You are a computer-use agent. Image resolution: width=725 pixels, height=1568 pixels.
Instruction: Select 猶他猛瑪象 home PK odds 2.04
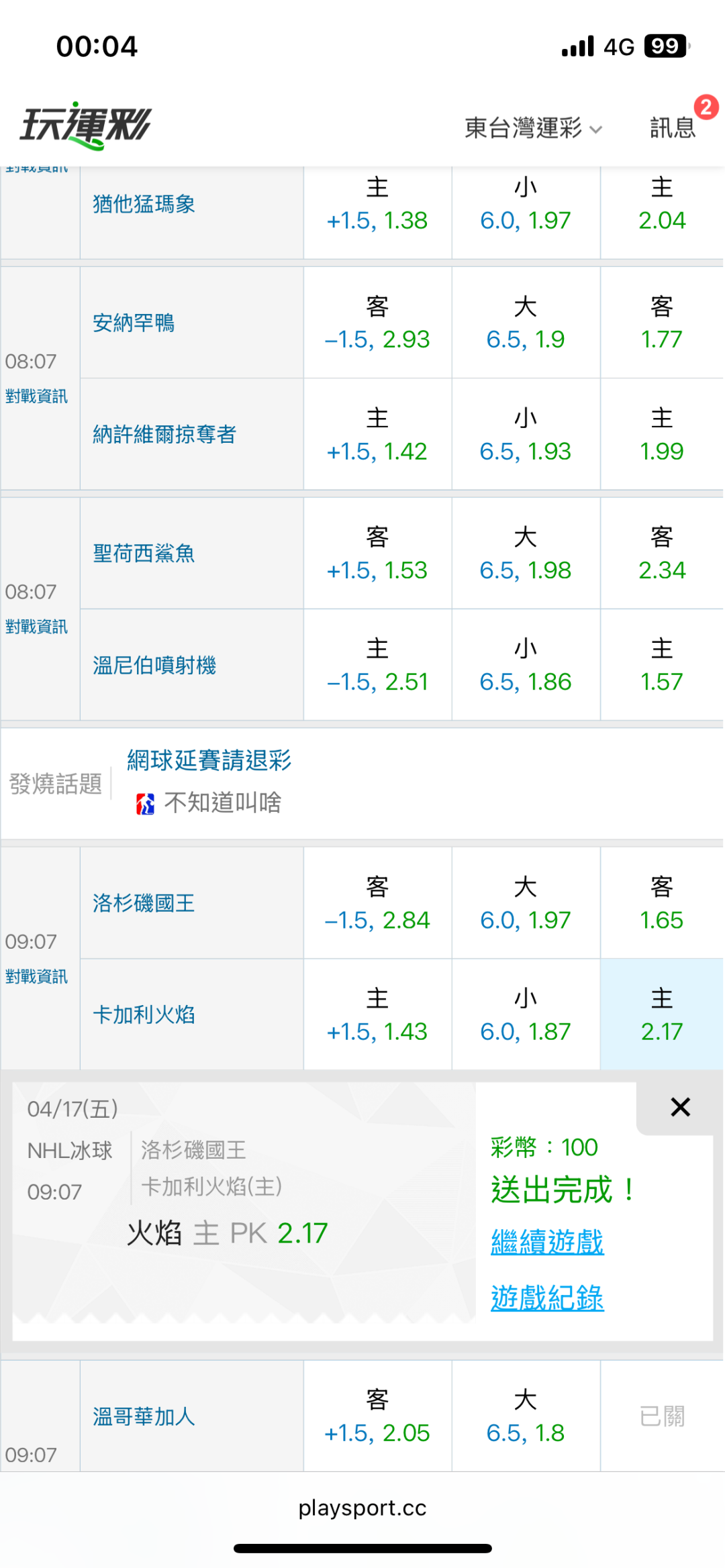point(661,204)
